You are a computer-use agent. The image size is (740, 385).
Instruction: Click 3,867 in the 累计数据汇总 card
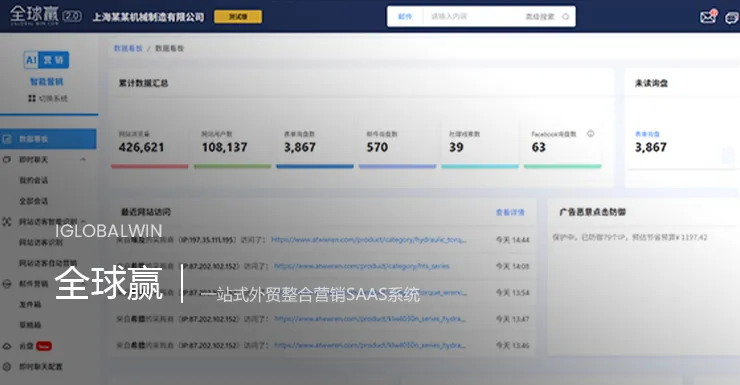(300, 147)
